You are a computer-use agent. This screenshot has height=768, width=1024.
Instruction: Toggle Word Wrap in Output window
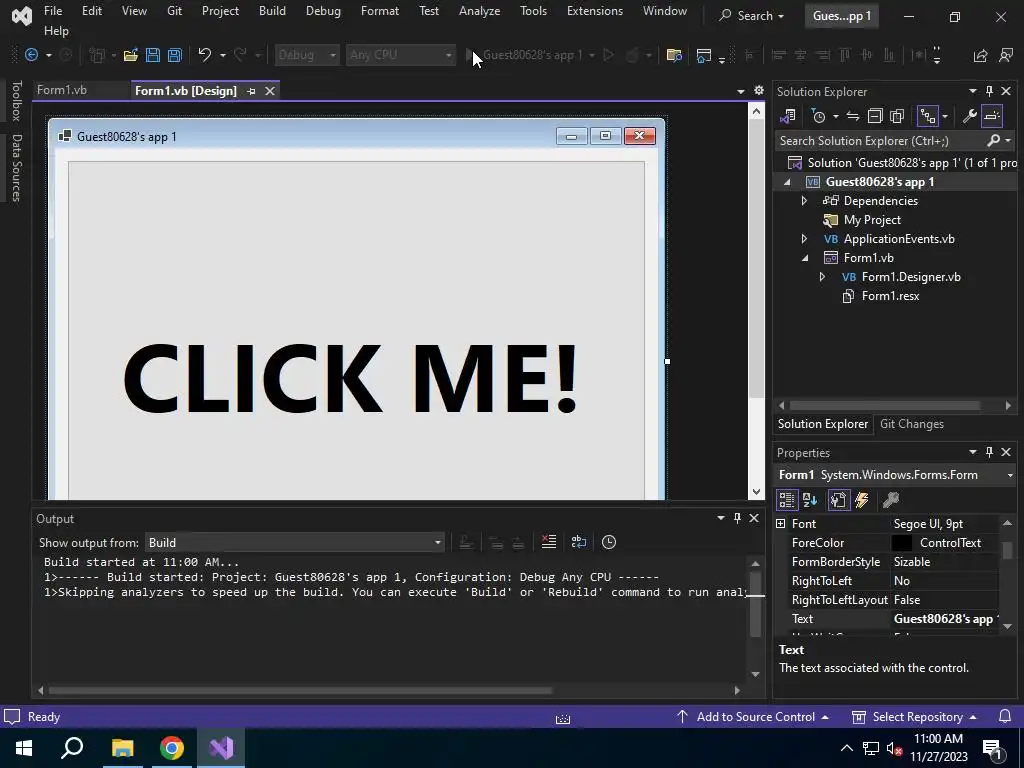[579, 542]
